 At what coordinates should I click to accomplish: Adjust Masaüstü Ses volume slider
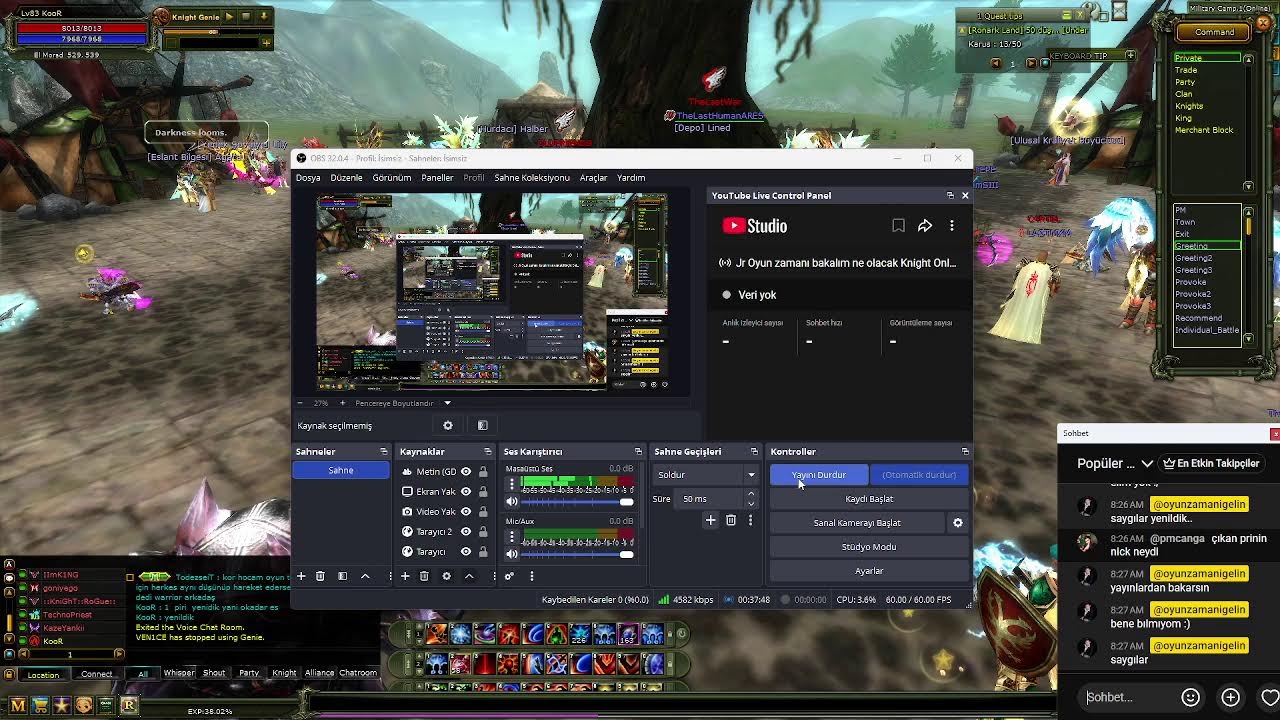tap(579, 502)
